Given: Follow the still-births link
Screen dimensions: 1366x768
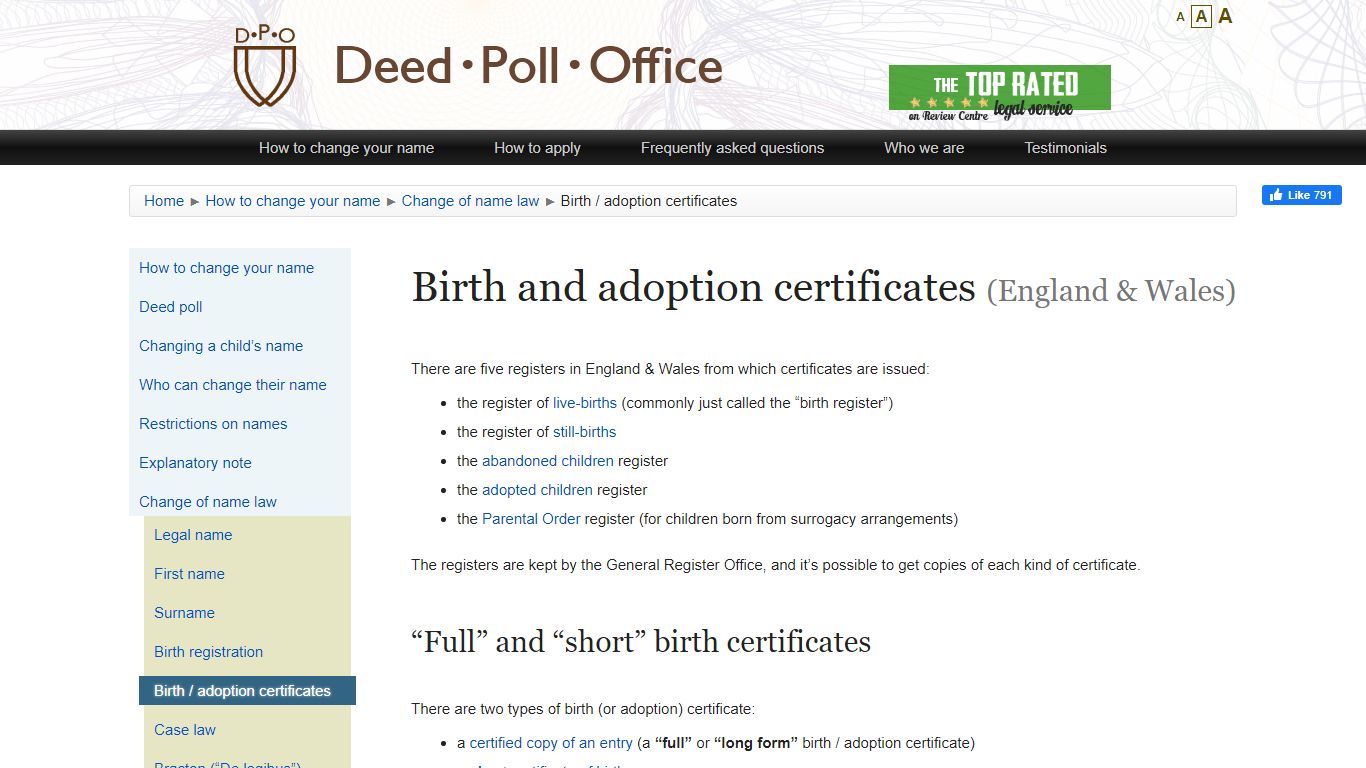Looking at the screenshot, I should (584, 432).
